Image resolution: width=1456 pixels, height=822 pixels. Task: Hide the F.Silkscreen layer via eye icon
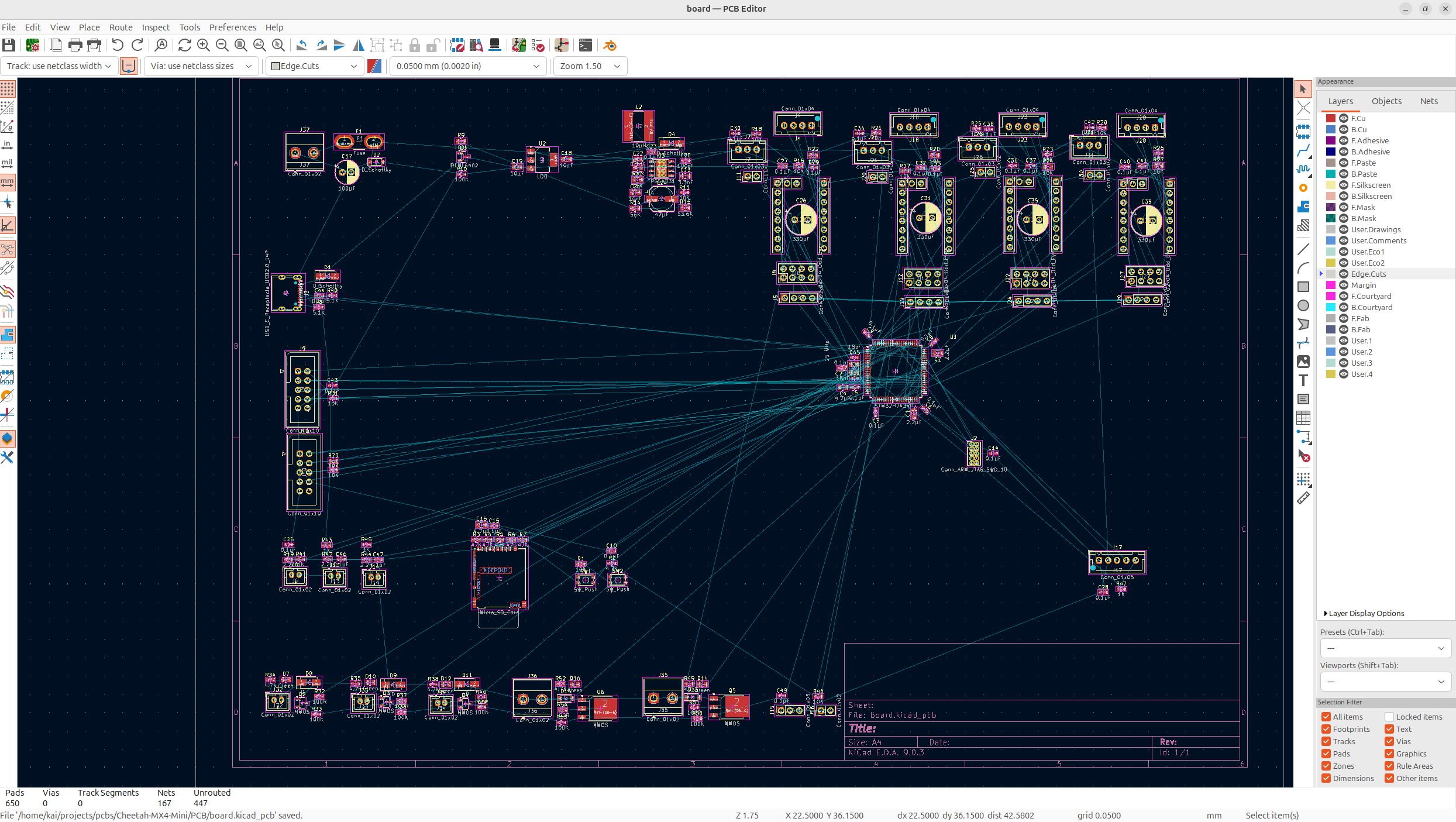pyautogui.click(x=1344, y=185)
